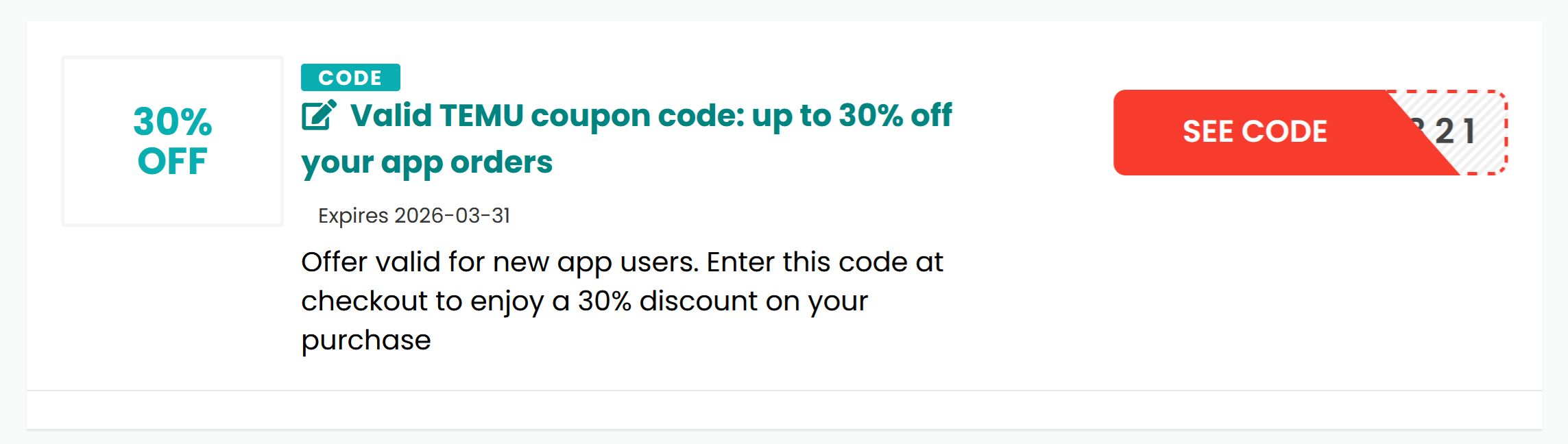Reveal the coupon with SEE CODE button
Image resolution: width=1568 pixels, height=444 pixels.
pos(1255,132)
